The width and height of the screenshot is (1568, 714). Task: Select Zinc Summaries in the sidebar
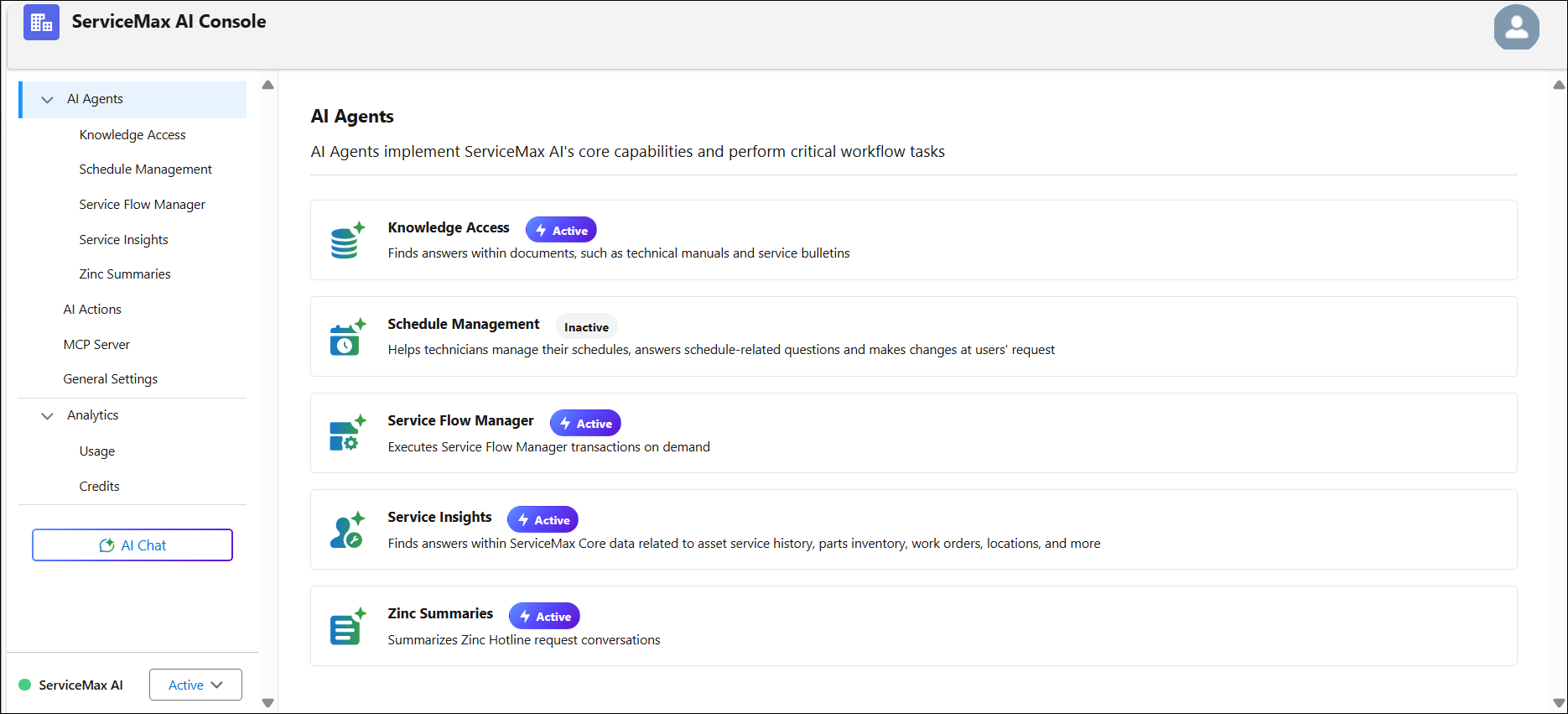click(x=125, y=274)
